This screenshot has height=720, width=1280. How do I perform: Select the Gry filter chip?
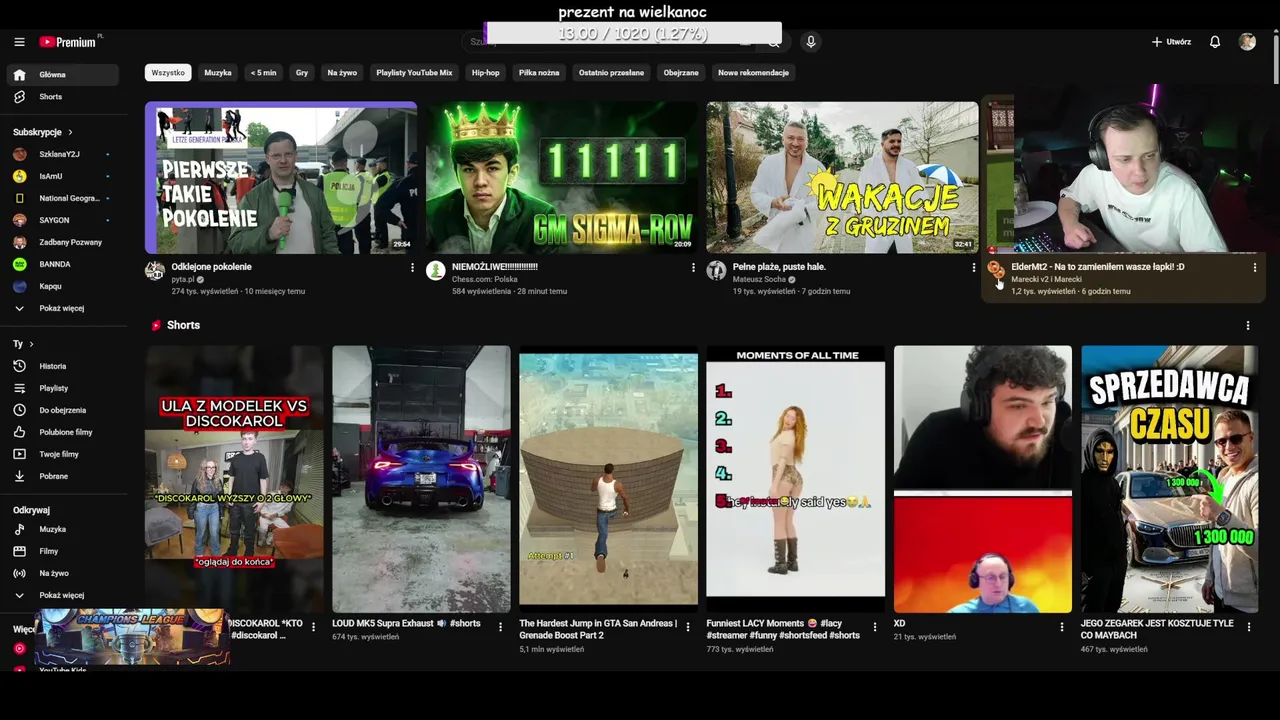coord(302,73)
